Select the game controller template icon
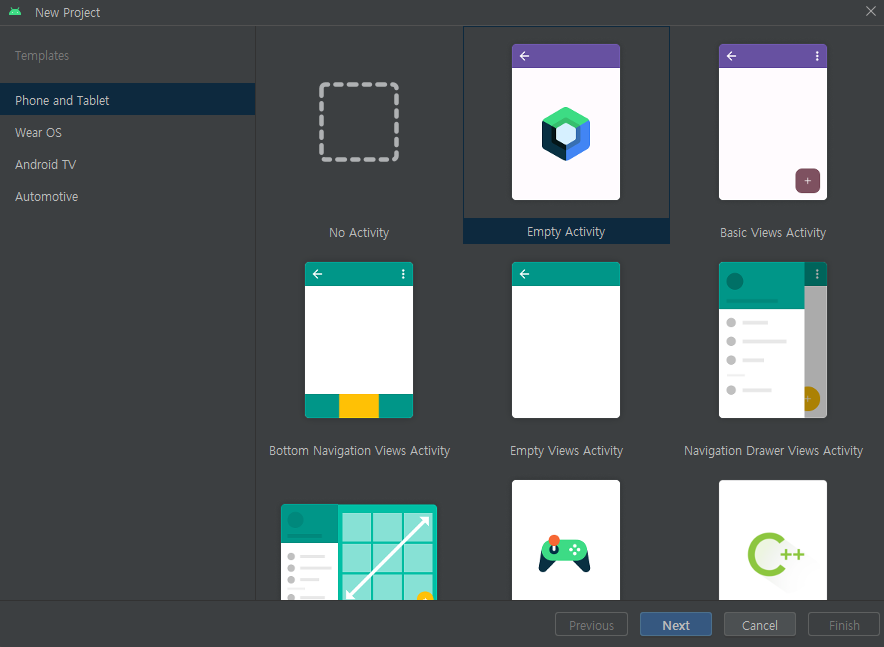 click(565, 554)
